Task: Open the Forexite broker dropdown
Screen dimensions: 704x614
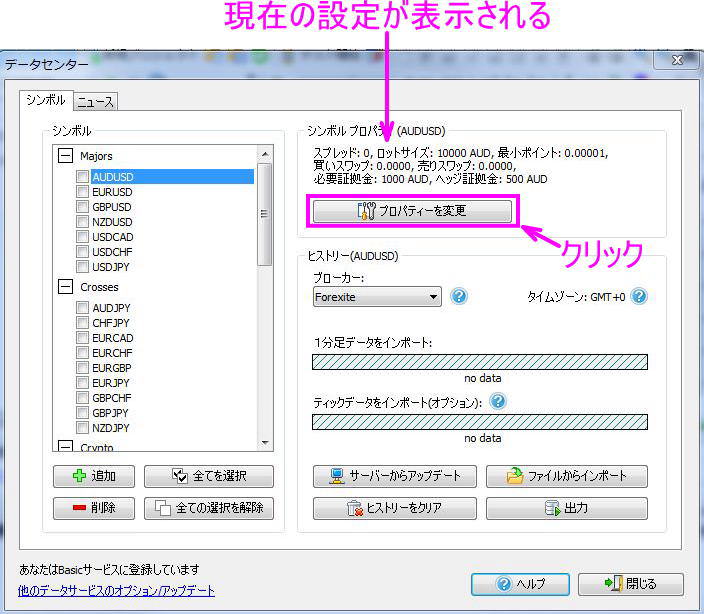Action: [x=377, y=297]
